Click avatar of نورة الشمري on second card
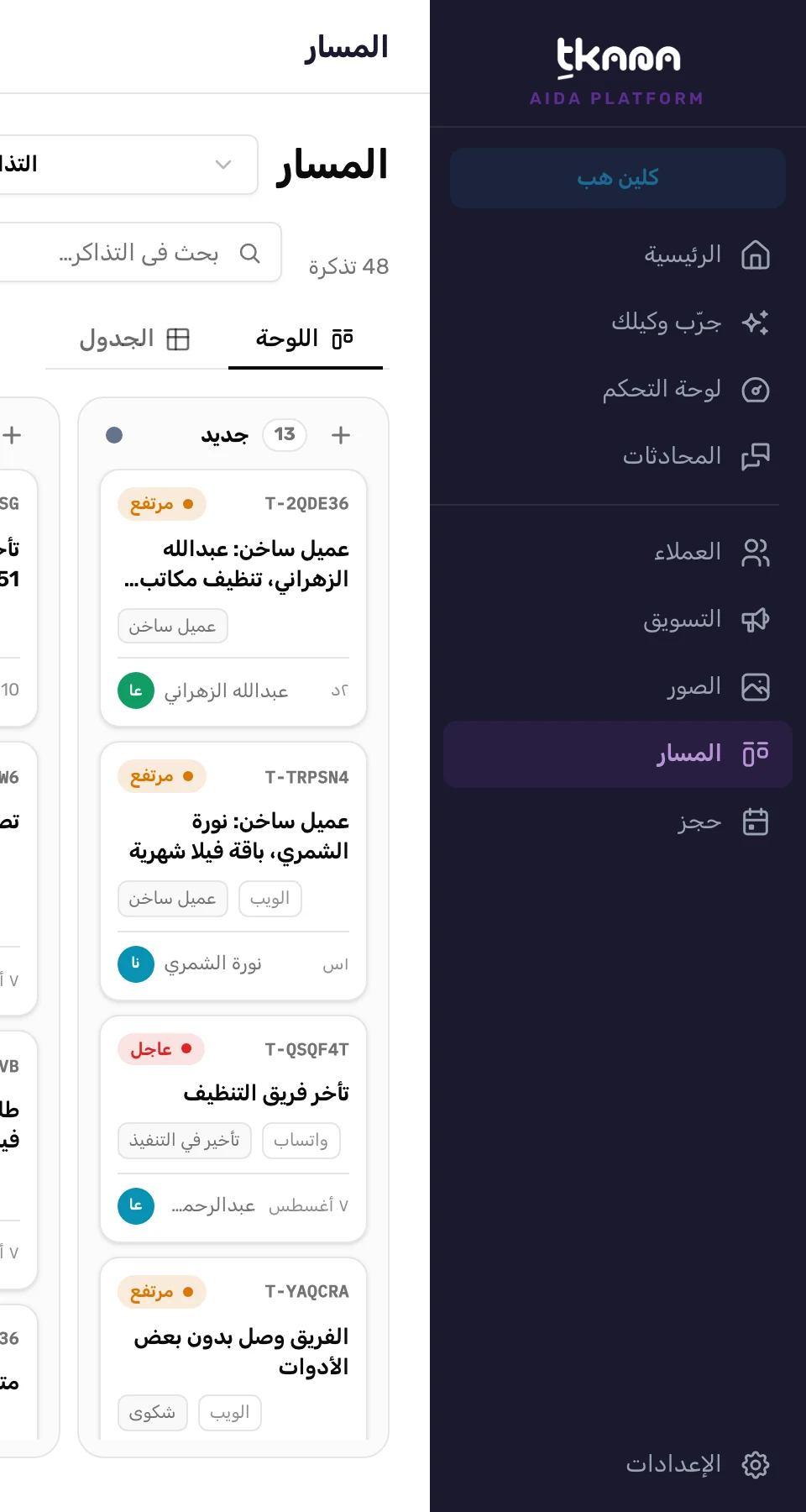The image size is (806, 1512). (136, 963)
